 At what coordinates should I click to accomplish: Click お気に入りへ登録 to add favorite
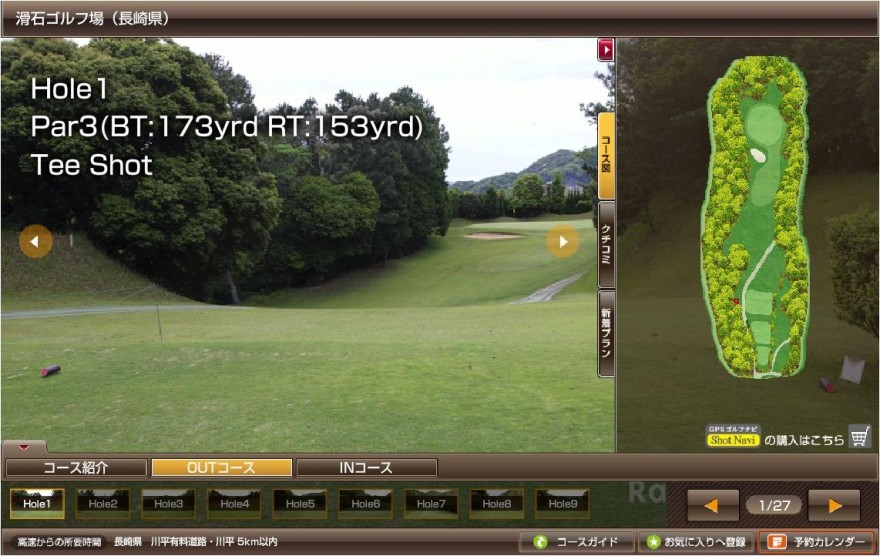pos(696,542)
